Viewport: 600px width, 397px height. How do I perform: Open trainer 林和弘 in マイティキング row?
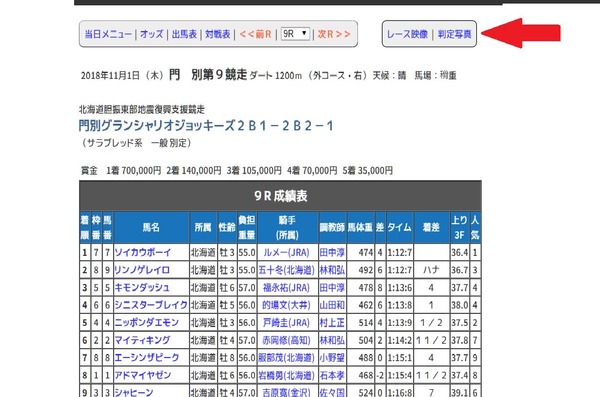(x=332, y=340)
